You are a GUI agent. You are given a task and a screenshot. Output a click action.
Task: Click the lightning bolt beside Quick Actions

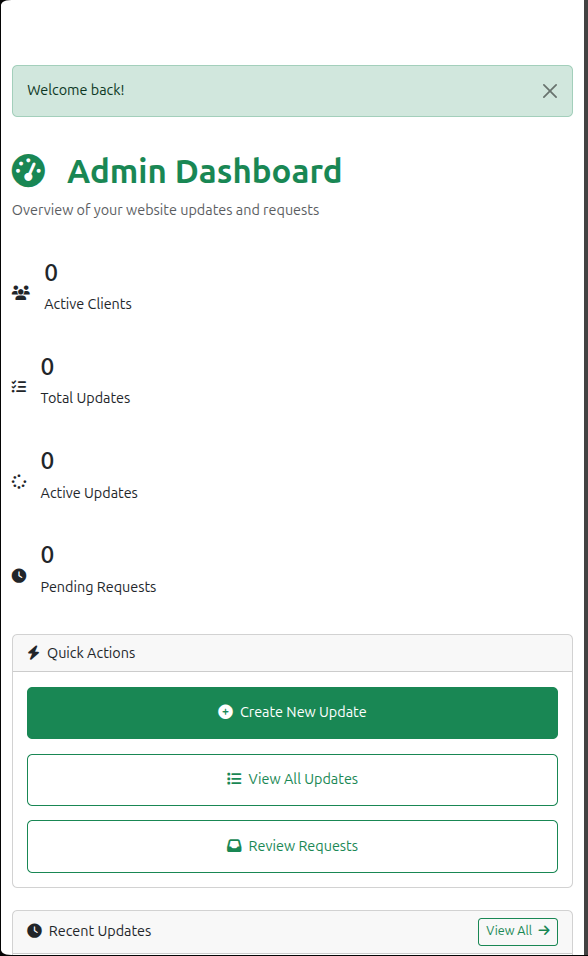35,652
